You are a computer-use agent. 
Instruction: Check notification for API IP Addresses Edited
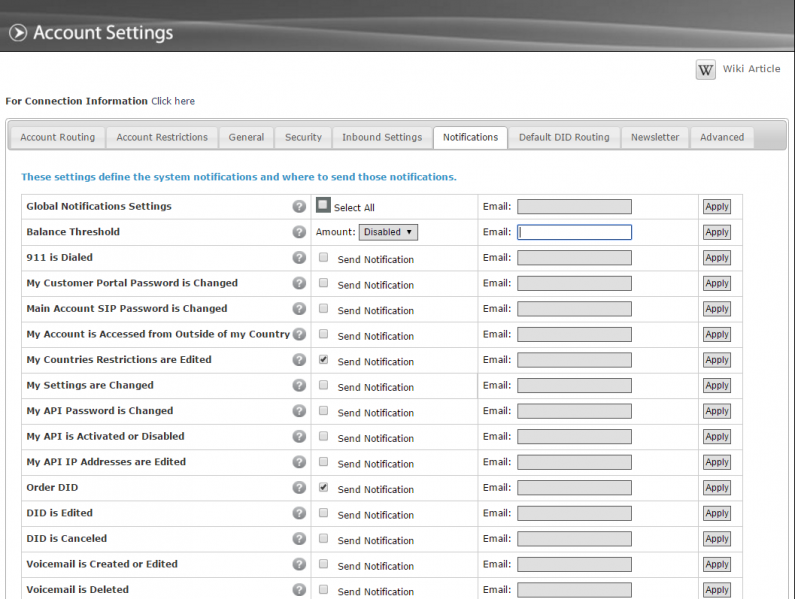coord(323,462)
